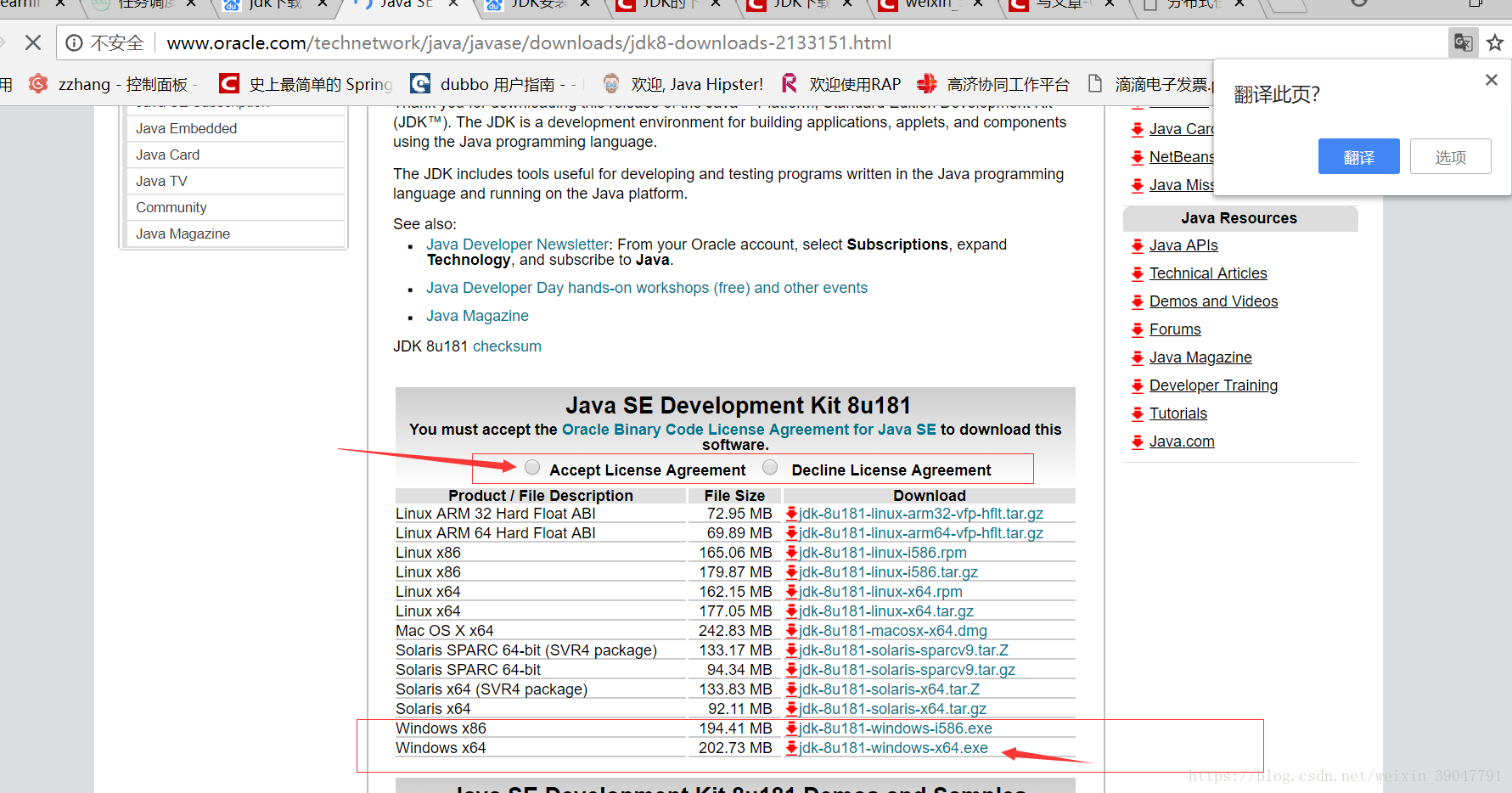Screen dimensions: 1512x793
Task: Click download icon for linux-arm32-vfp-hflt.tar.gz
Action: point(791,514)
